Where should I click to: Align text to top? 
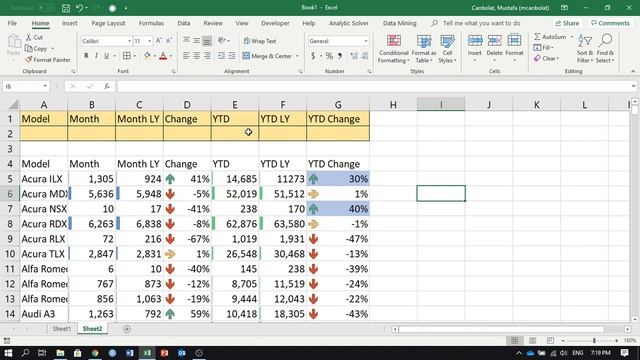pos(186,40)
